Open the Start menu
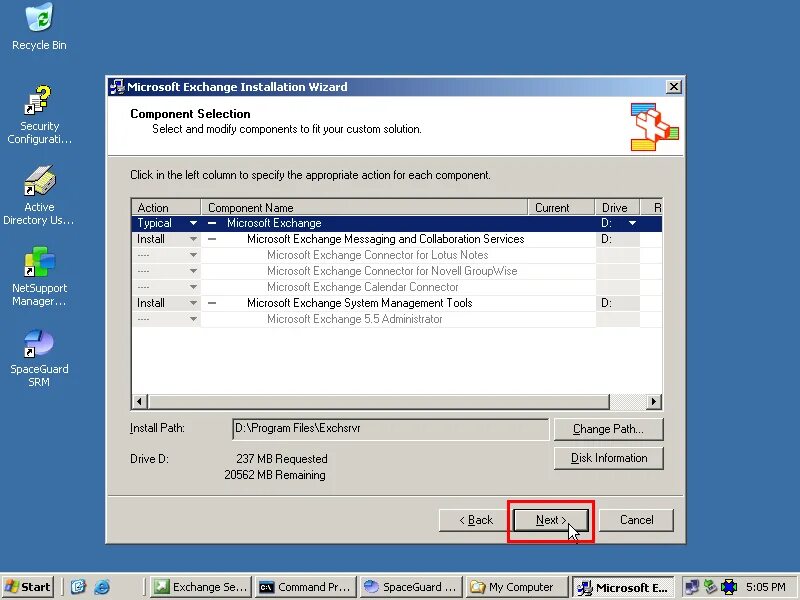The height and width of the screenshot is (600, 800). (x=29, y=587)
